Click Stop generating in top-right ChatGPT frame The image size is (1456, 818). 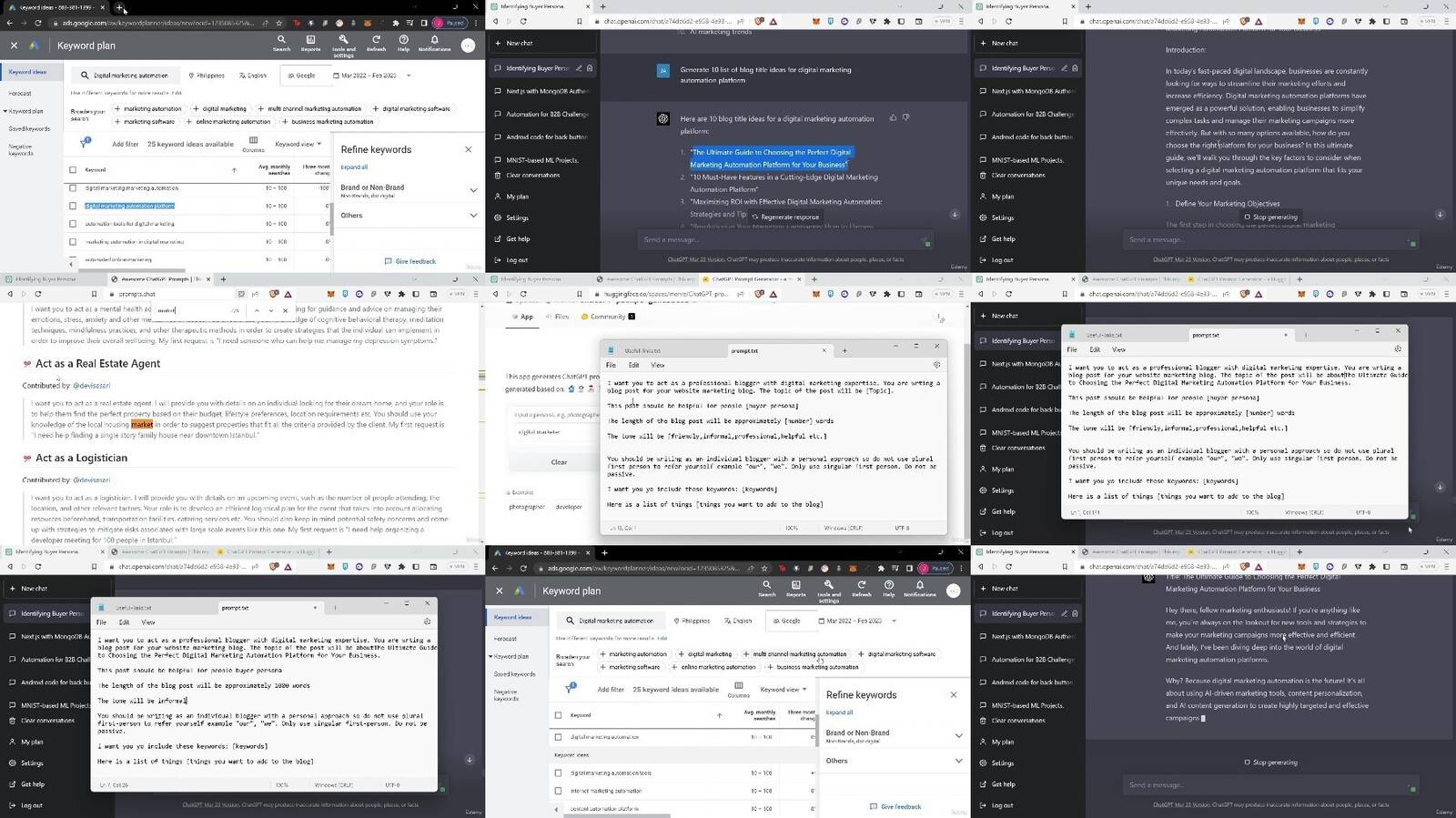(1270, 217)
